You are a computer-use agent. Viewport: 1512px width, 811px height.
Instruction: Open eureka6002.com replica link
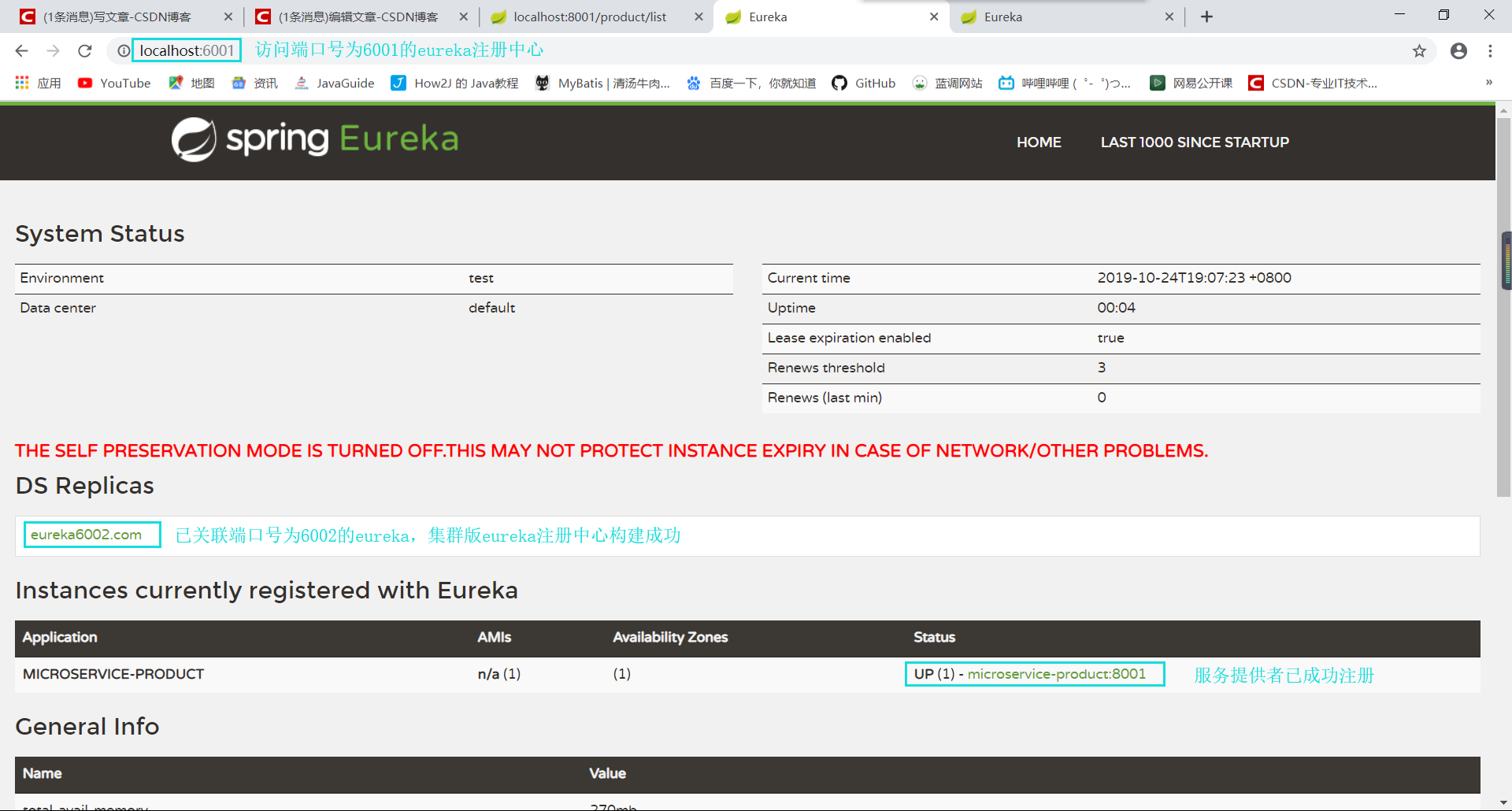tap(87, 535)
